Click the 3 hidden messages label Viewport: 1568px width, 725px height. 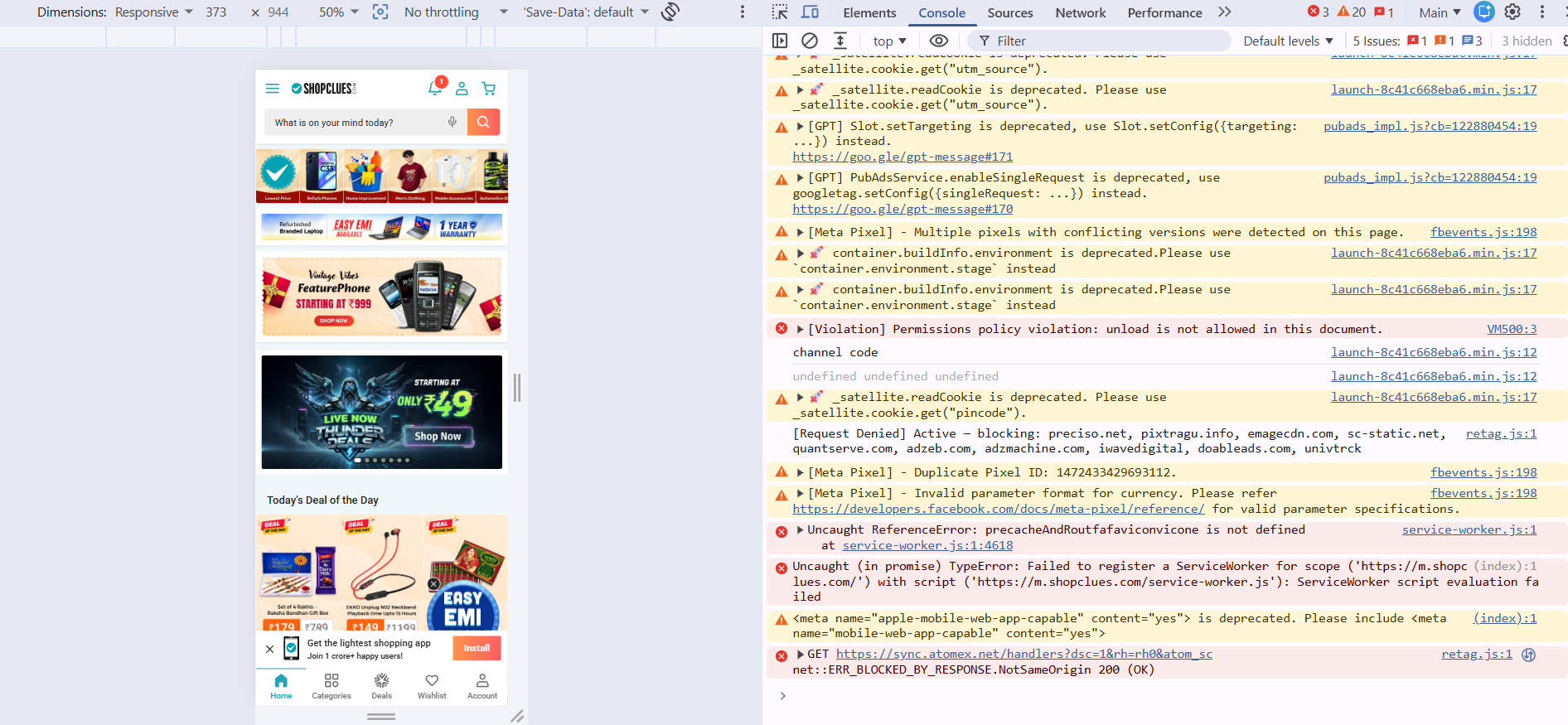pos(1527,41)
